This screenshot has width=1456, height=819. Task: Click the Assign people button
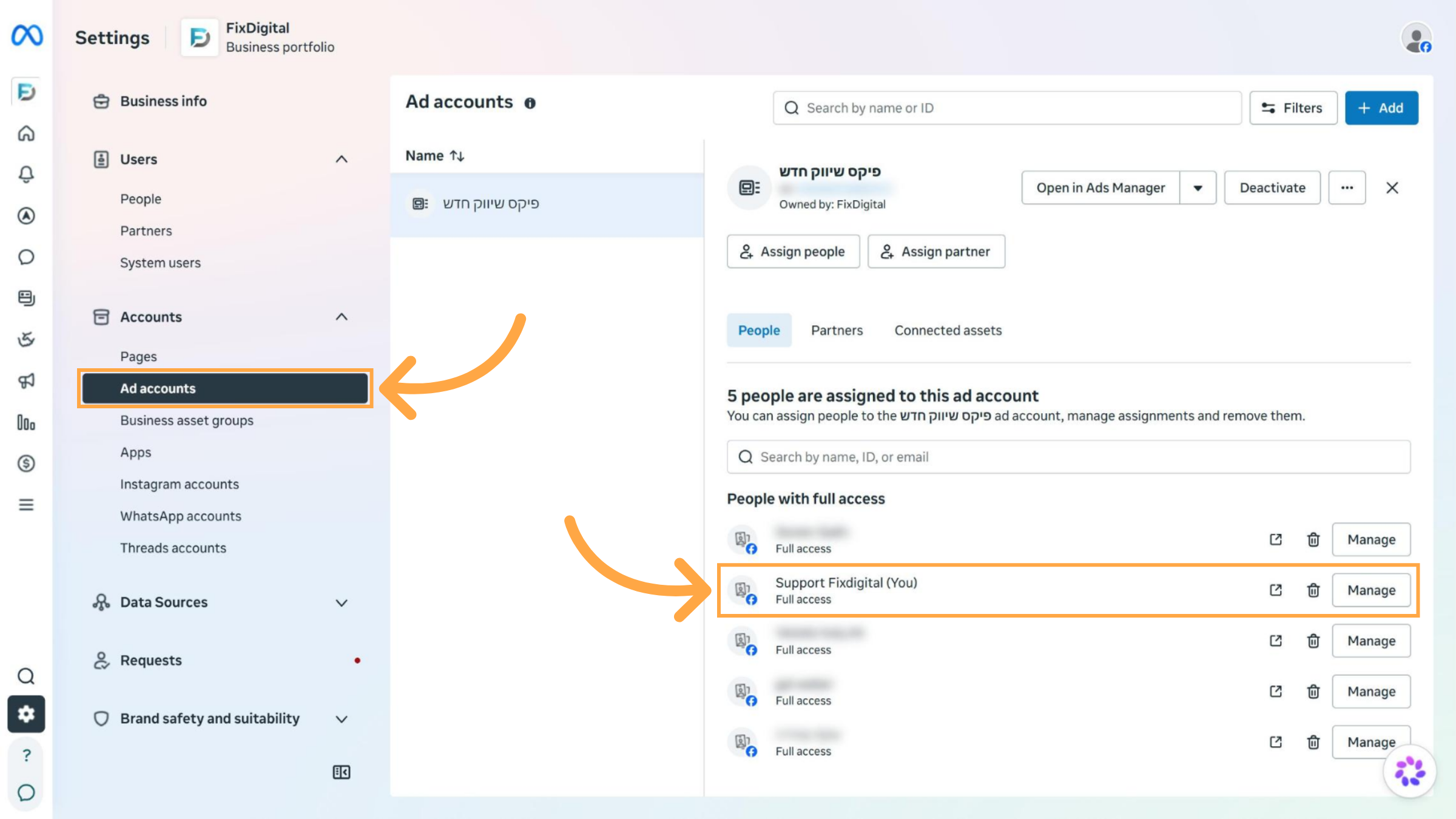tap(793, 251)
